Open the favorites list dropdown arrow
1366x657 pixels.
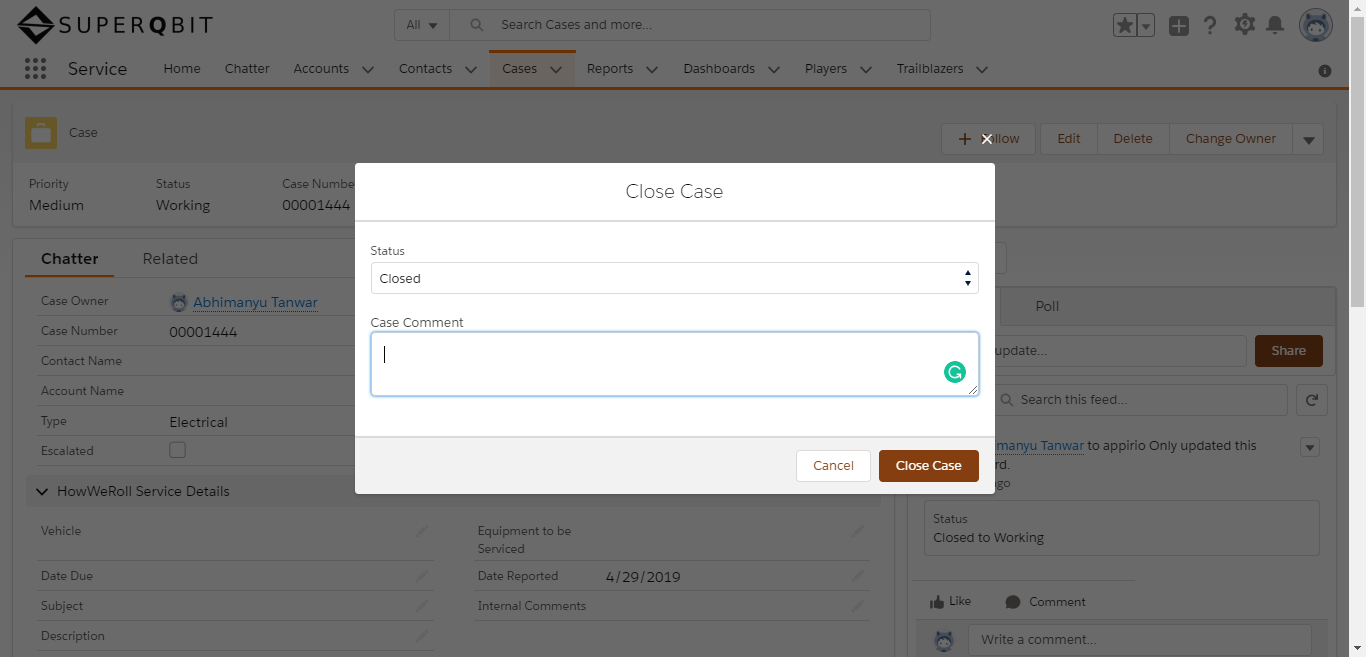1146,26
